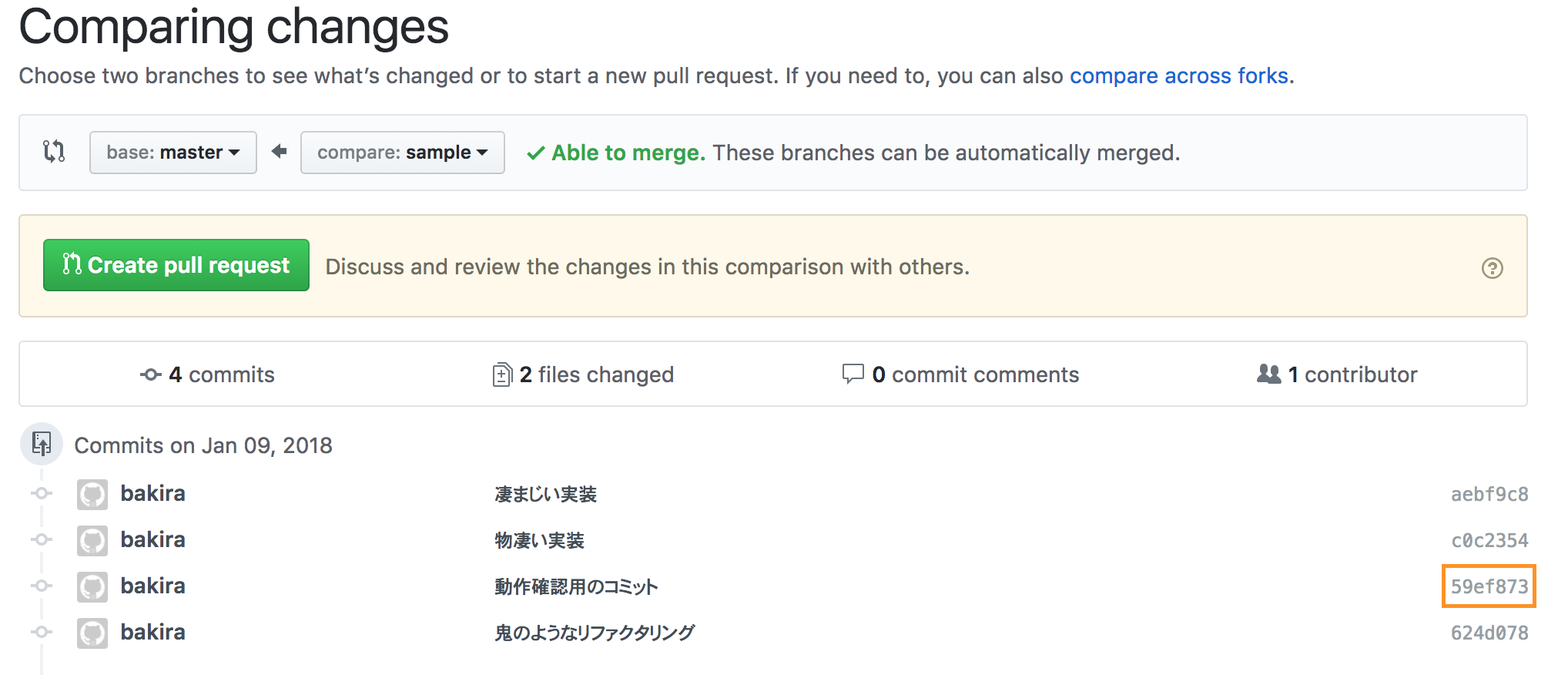
Task: Switch to the 4 commits tab
Action: 208,374
